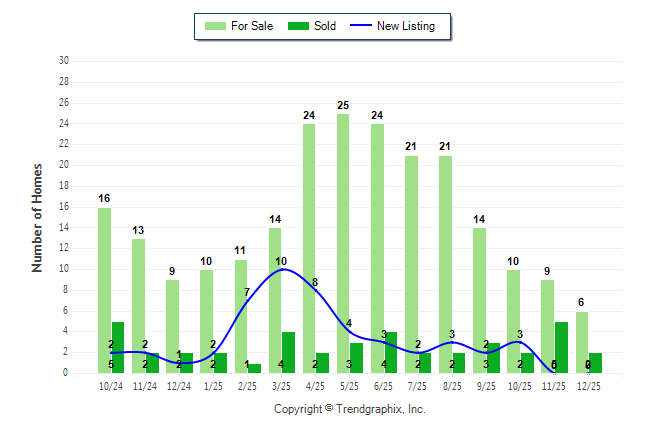Viewport: 646px width, 434px height.
Task: Click the 3/25 x-axis date label
Action: click(x=281, y=385)
